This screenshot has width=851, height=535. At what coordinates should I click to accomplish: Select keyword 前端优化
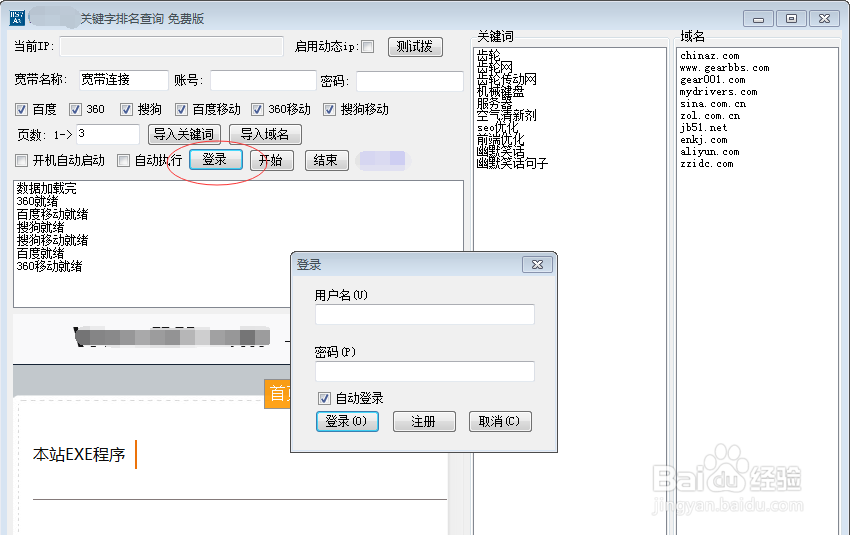click(500, 139)
